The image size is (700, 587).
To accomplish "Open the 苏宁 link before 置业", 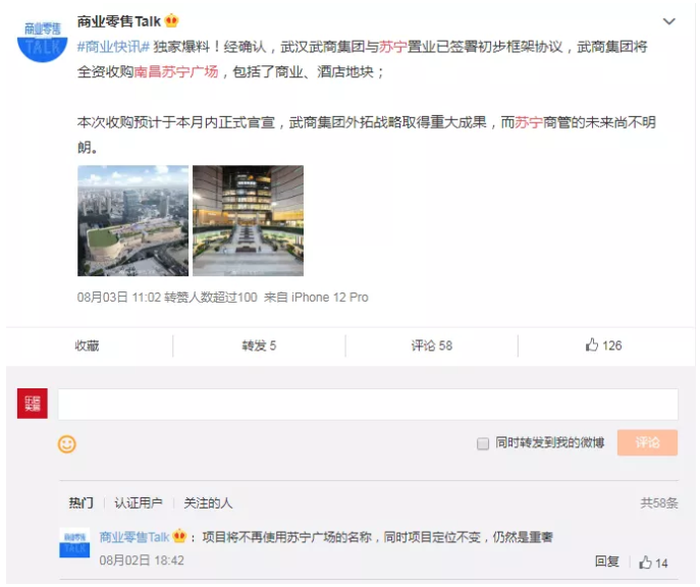I will (x=393, y=46).
